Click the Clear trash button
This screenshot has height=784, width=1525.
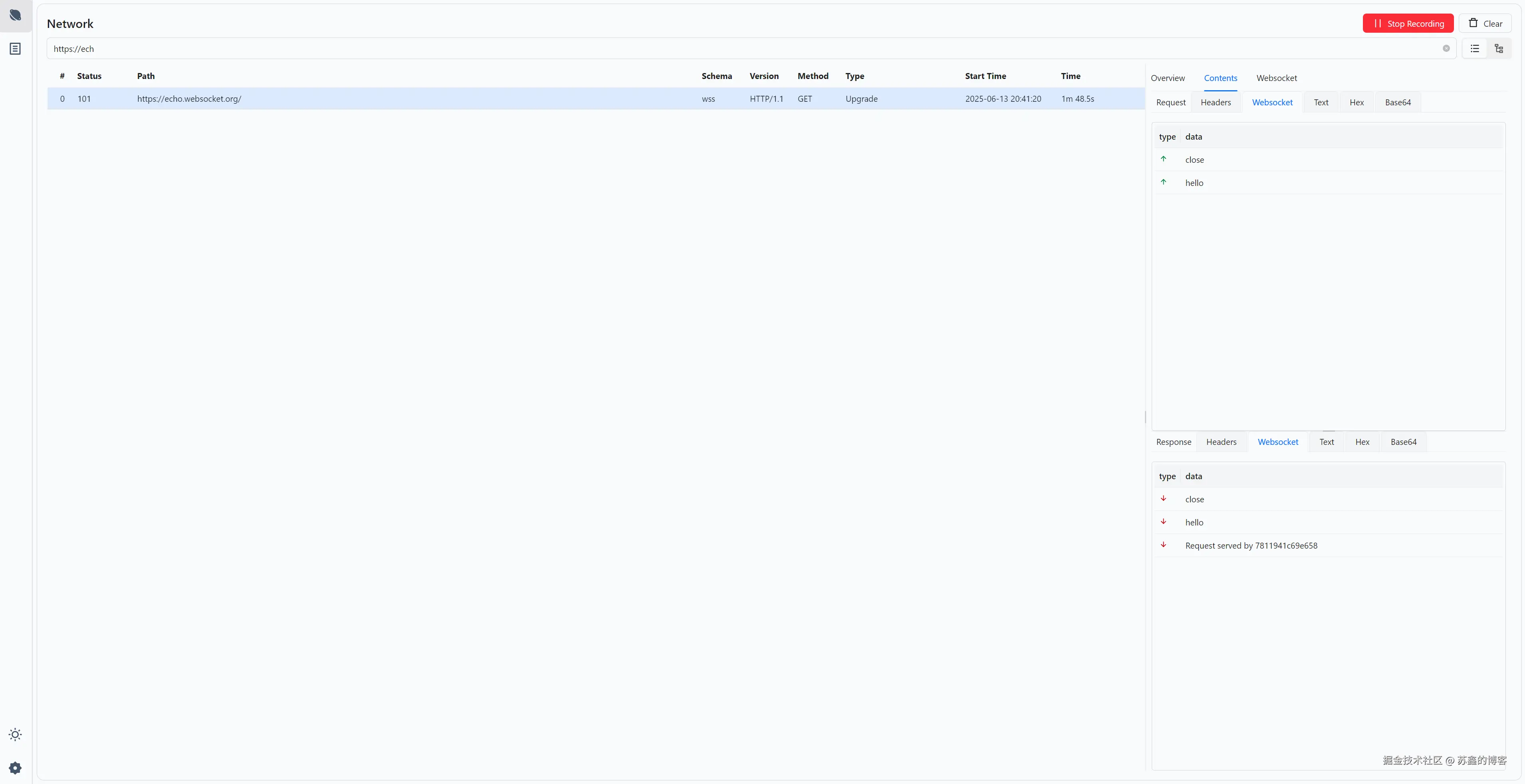1485,24
